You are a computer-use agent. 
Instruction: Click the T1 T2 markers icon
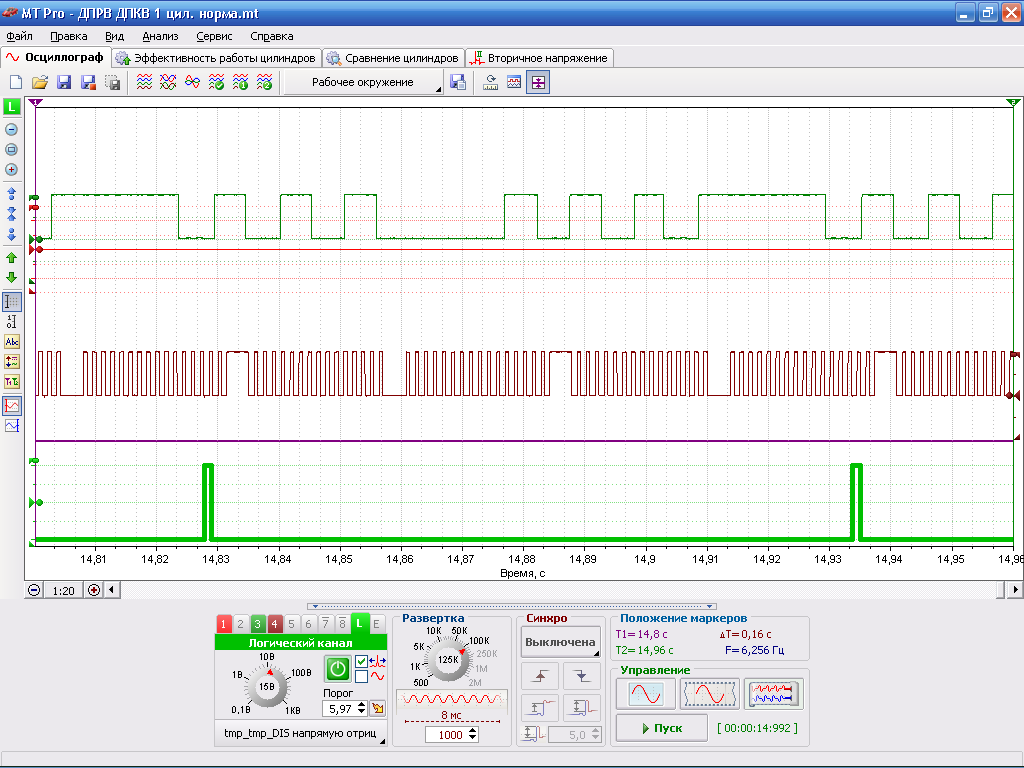12,382
